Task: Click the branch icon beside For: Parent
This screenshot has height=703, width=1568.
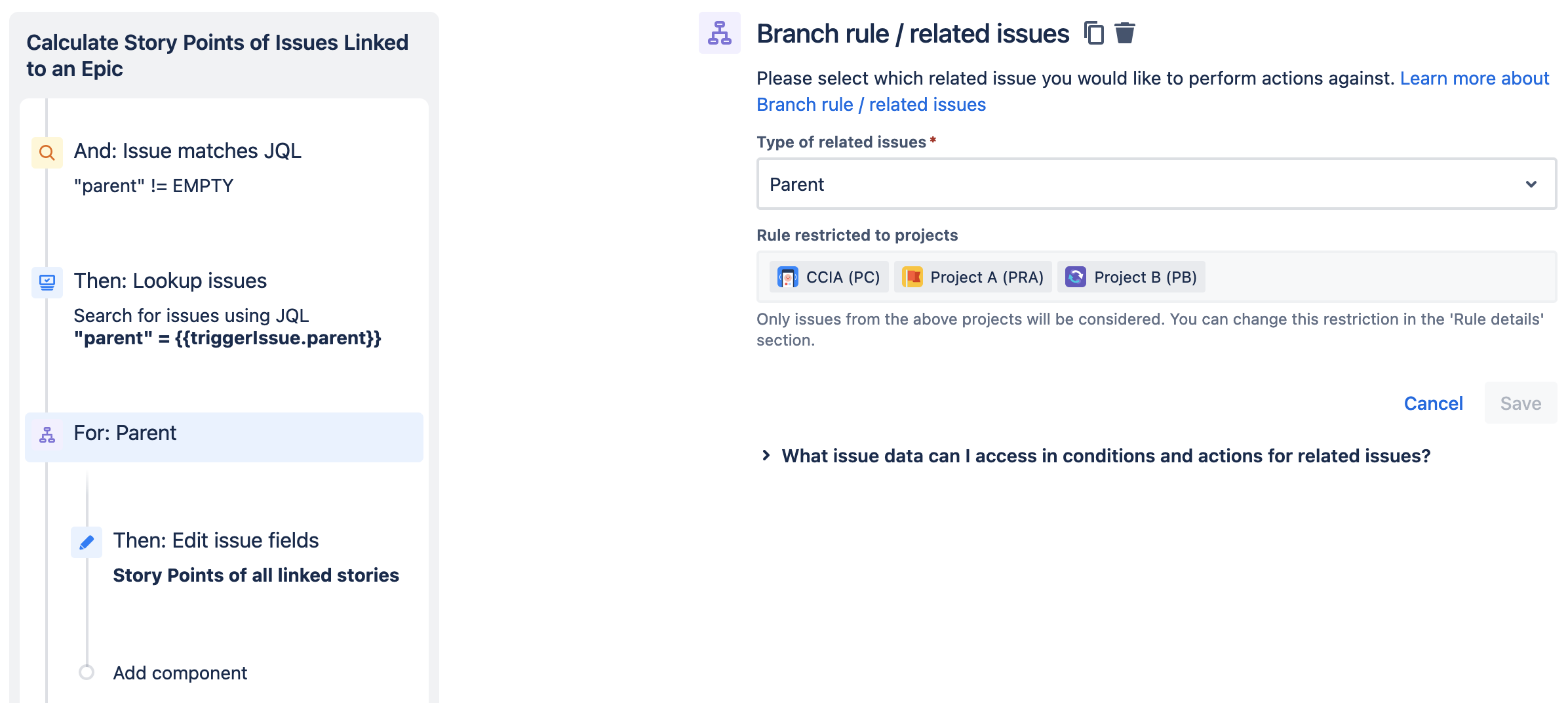Action: pyautogui.click(x=47, y=435)
